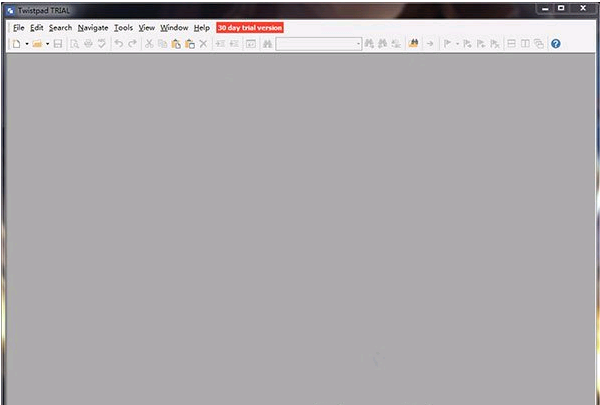This screenshot has width=600, height=405.
Task: Expand the arrow beside the Open folder icon
Action: 47,44
